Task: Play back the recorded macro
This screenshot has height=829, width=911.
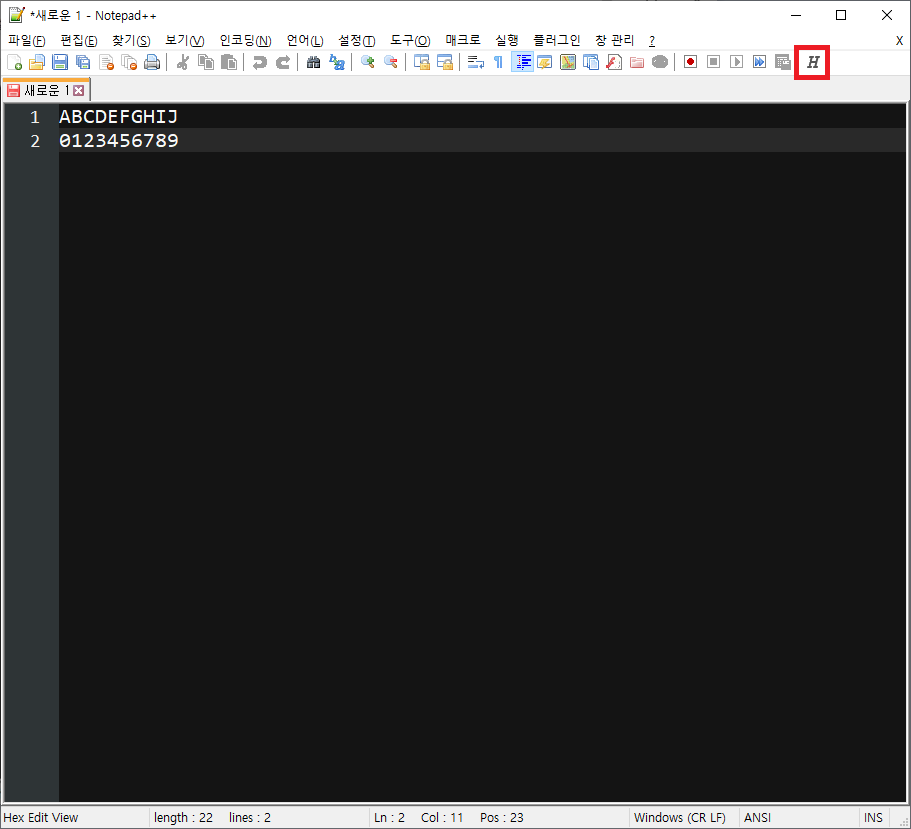Action: [x=737, y=62]
